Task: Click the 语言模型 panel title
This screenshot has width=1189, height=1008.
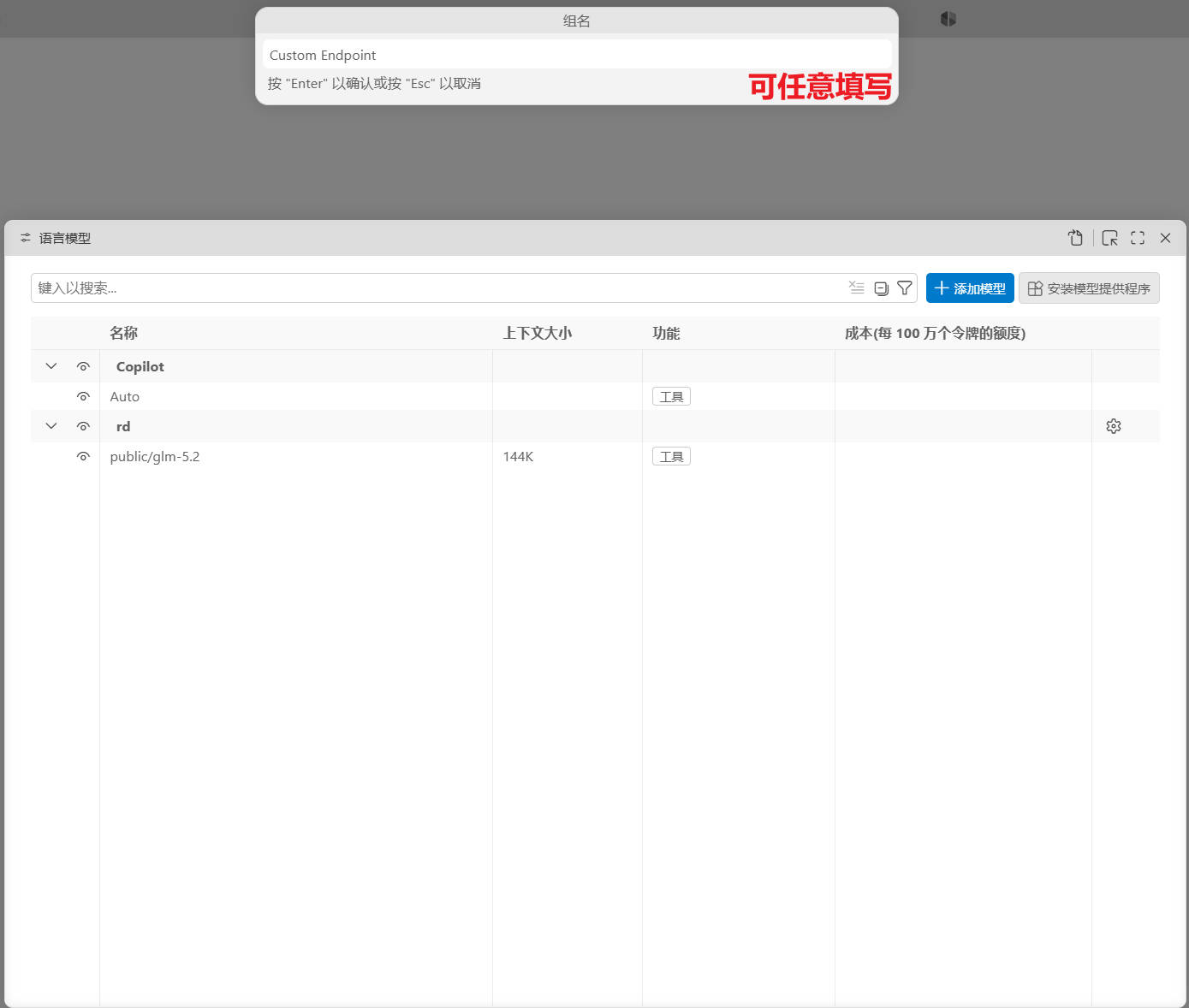Action: click(65, 238)
